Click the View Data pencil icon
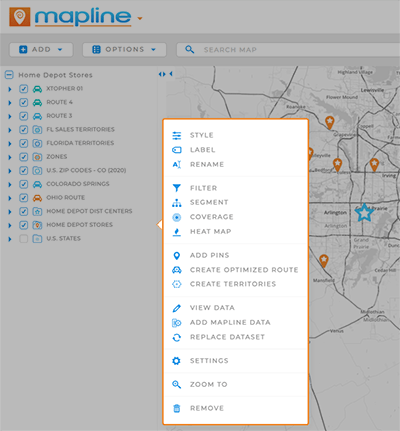Image resolution: width=400 pixels, height=431 pixels. (x=177, y=308)
